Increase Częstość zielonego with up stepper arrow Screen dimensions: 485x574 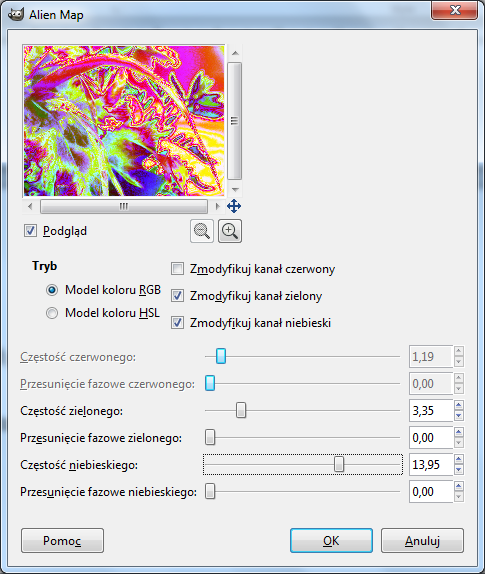459,405
